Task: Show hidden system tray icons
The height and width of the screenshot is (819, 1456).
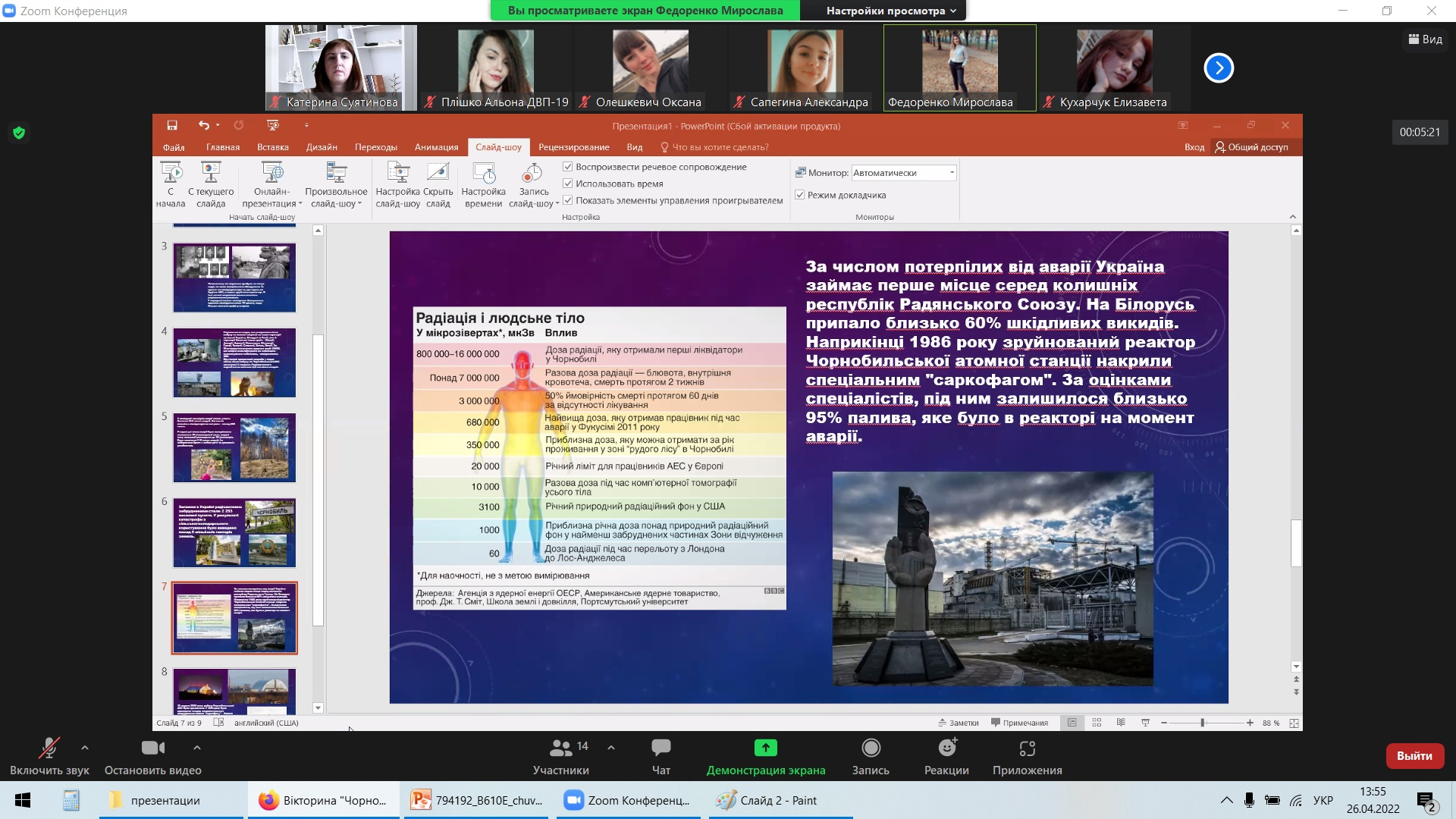Action: point(1226,800)
